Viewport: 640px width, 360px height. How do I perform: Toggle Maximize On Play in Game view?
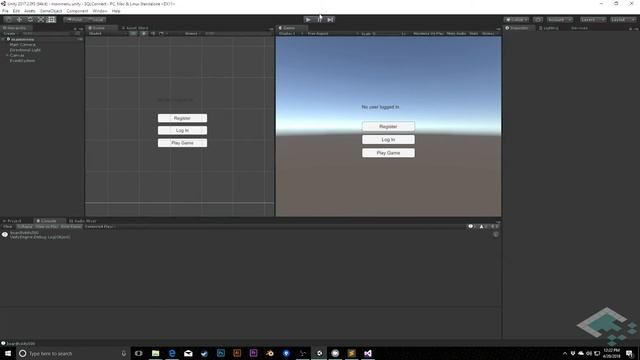coord(428,33)
